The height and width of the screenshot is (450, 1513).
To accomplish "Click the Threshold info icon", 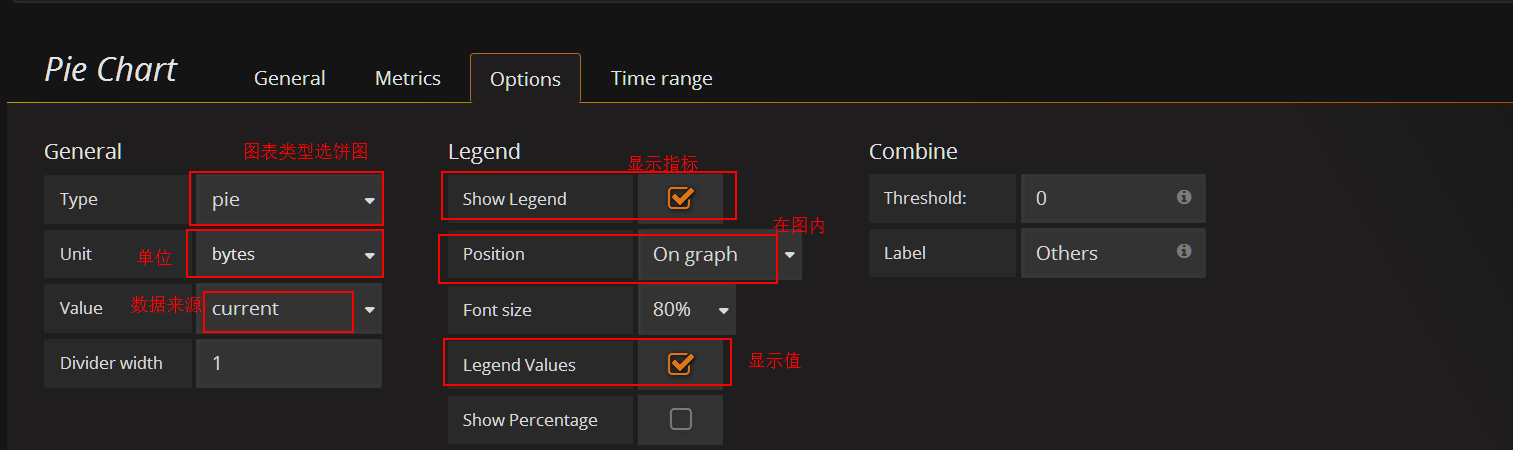I will (1184, 197).
